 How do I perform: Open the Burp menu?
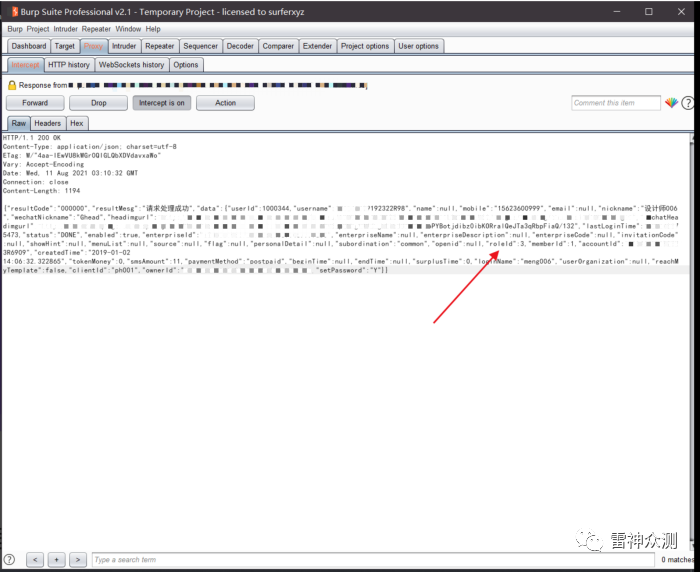(15, 29)
